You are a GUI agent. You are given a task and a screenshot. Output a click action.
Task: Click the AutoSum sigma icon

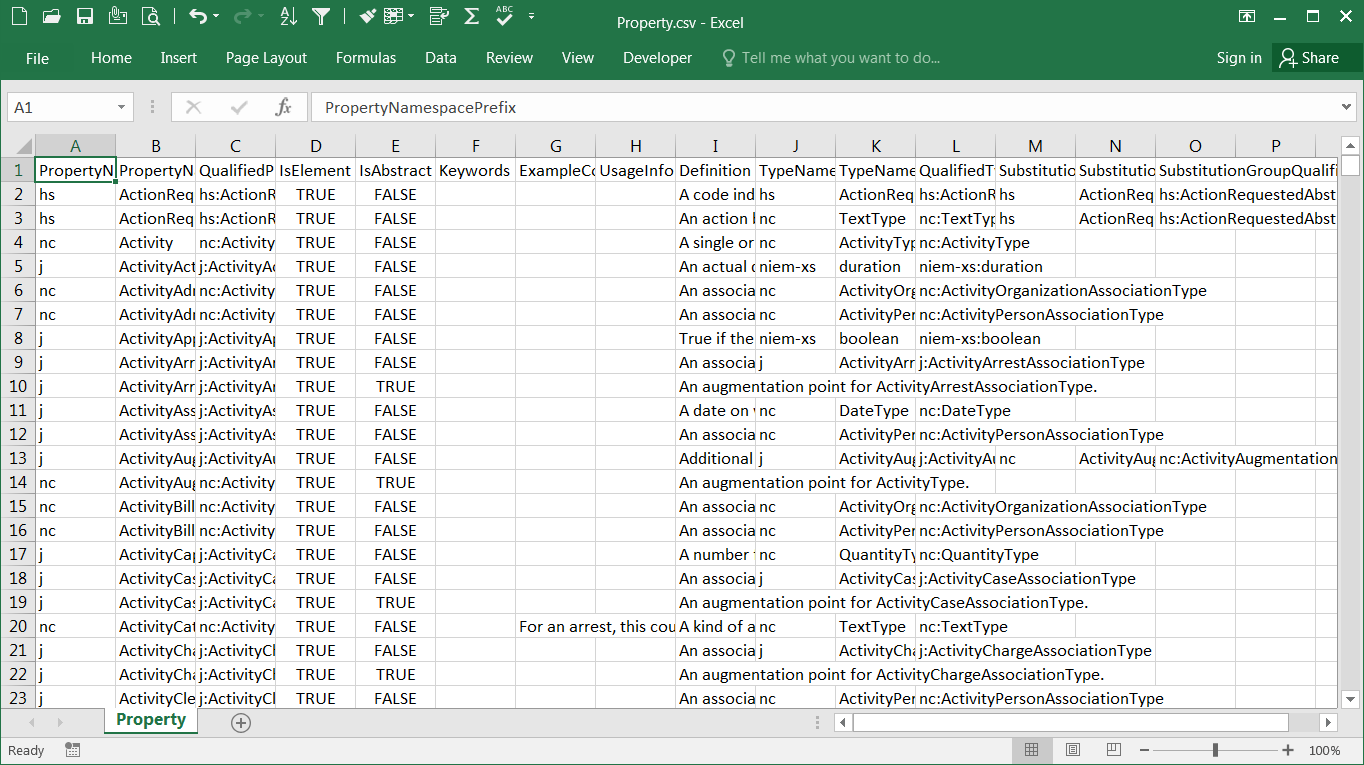pos(472,17)
